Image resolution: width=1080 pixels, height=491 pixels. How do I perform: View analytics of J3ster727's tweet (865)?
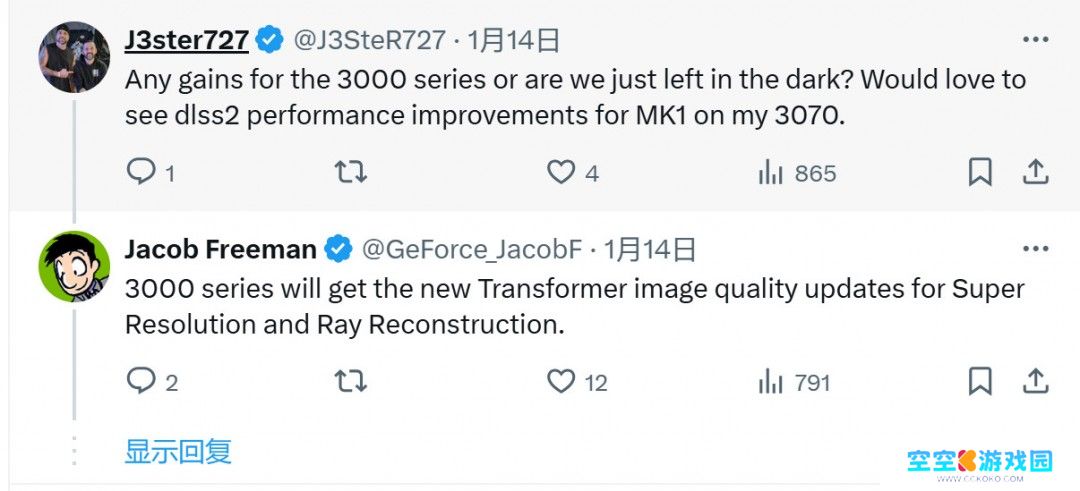click(771, 173)
